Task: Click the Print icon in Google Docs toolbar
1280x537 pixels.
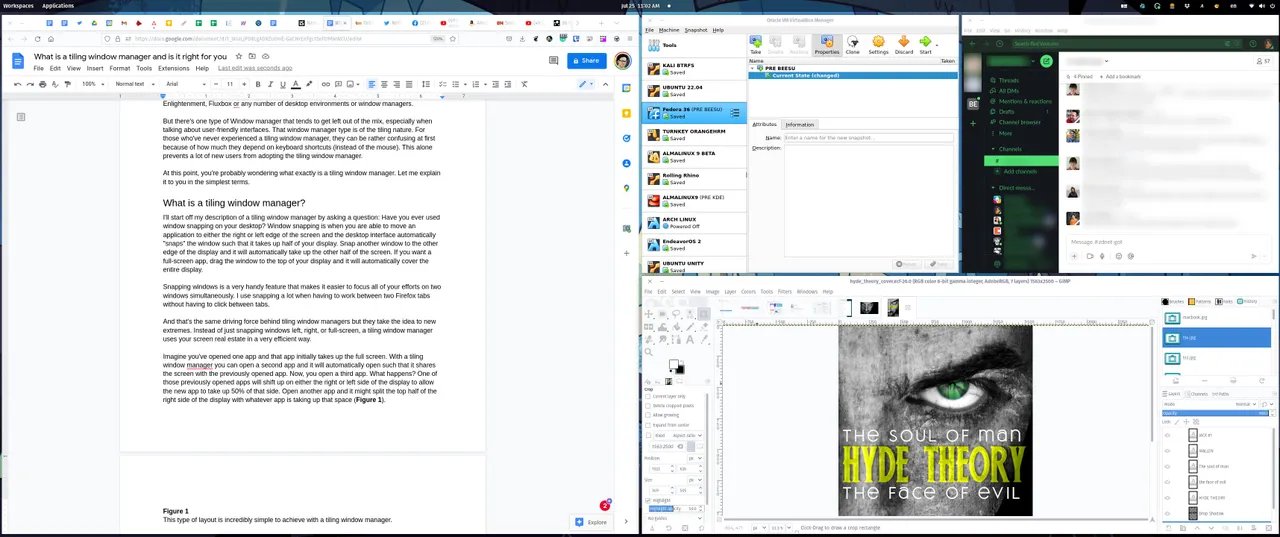Action: 43,84
